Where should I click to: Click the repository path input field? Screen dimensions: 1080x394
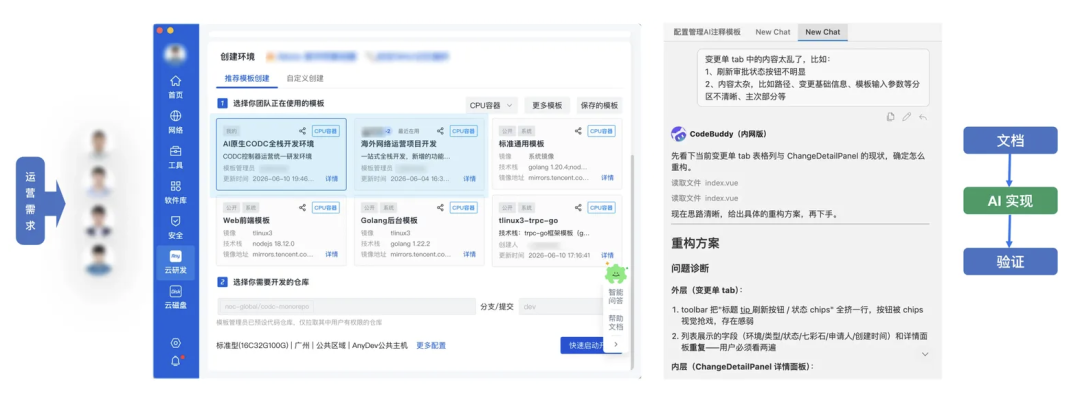346,307
